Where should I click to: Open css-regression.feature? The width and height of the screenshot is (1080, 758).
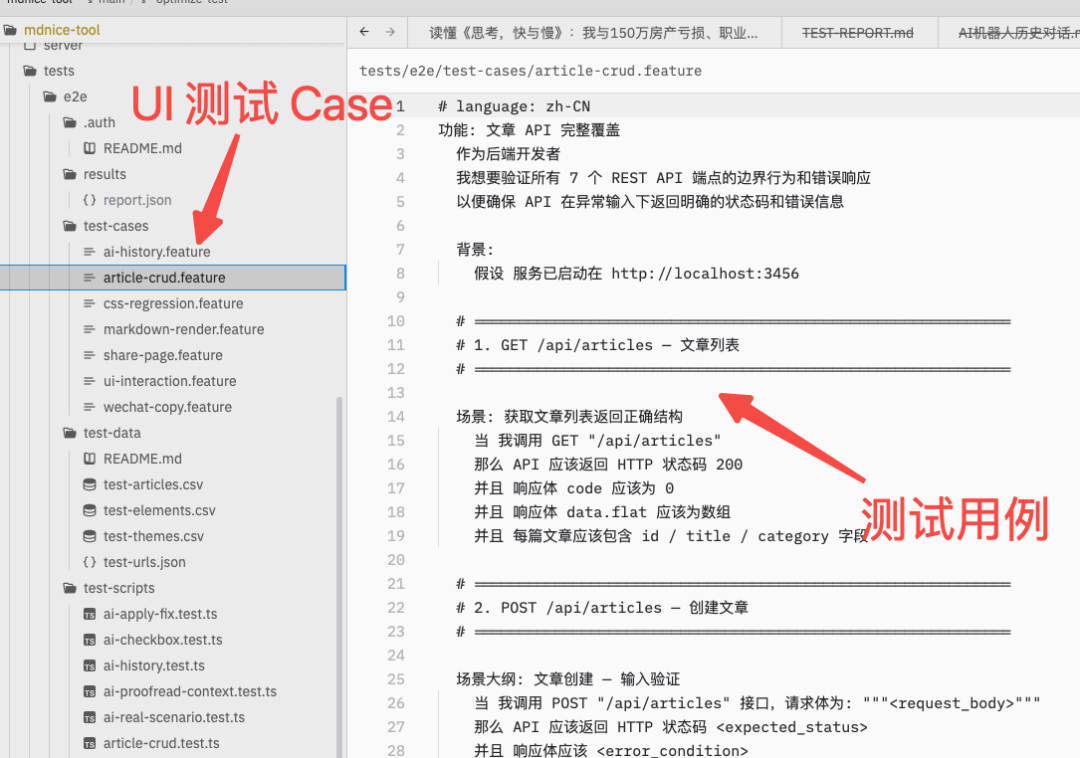(173, 304)
